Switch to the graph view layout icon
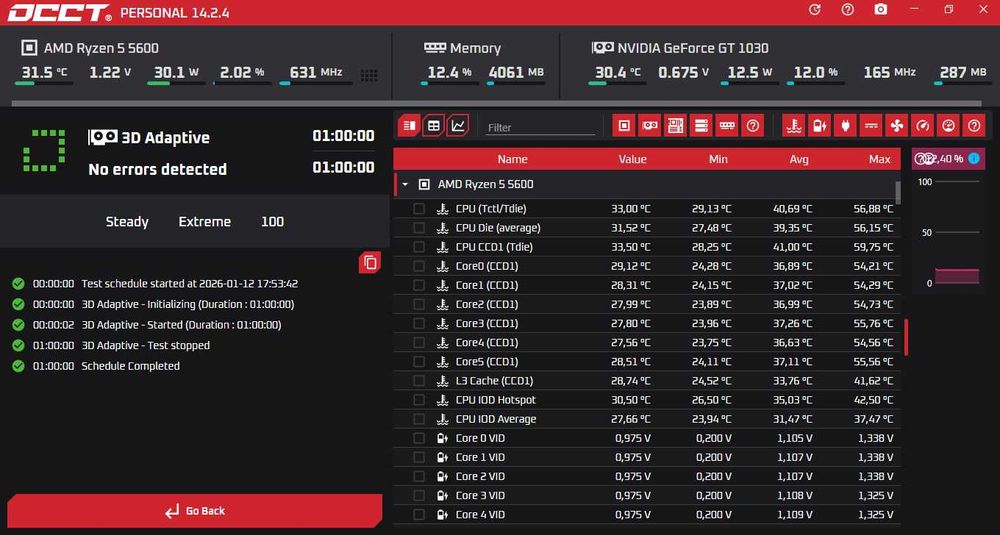This screenshot has width=1000, height=535. click(458, 126)
